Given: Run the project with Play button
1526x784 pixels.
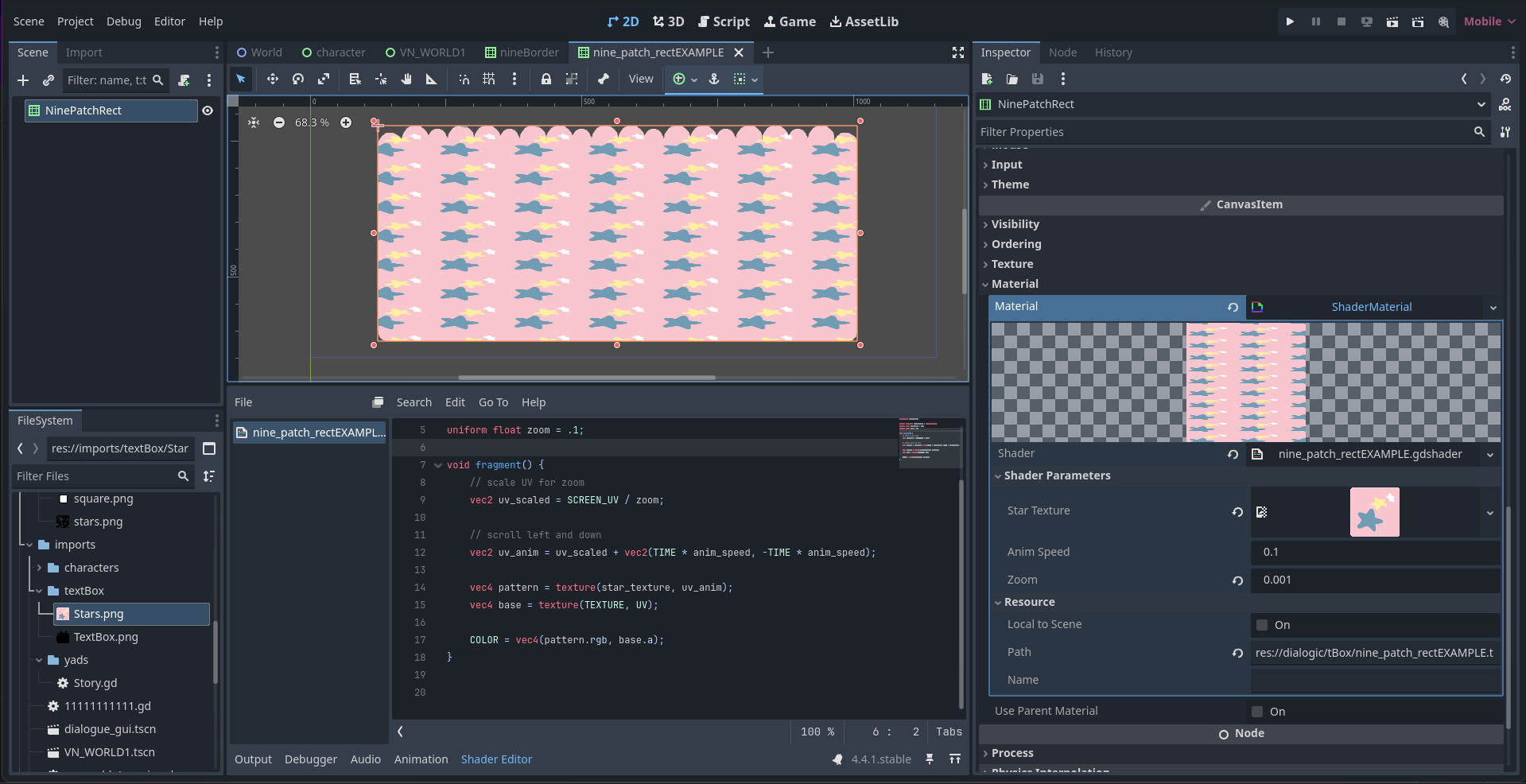Looking at the screenshot, I should click(1290, 21).
